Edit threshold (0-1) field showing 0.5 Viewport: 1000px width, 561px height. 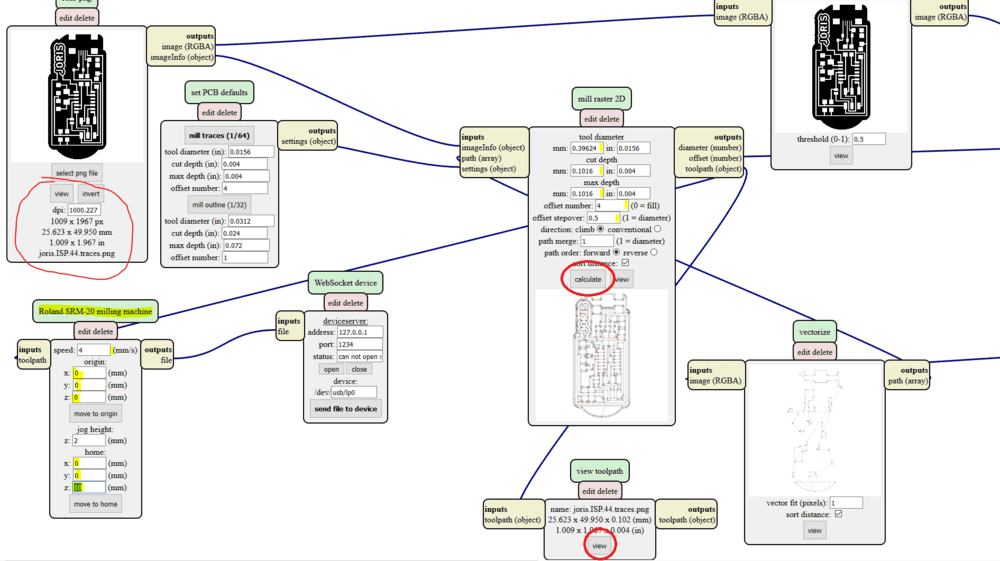869,139
